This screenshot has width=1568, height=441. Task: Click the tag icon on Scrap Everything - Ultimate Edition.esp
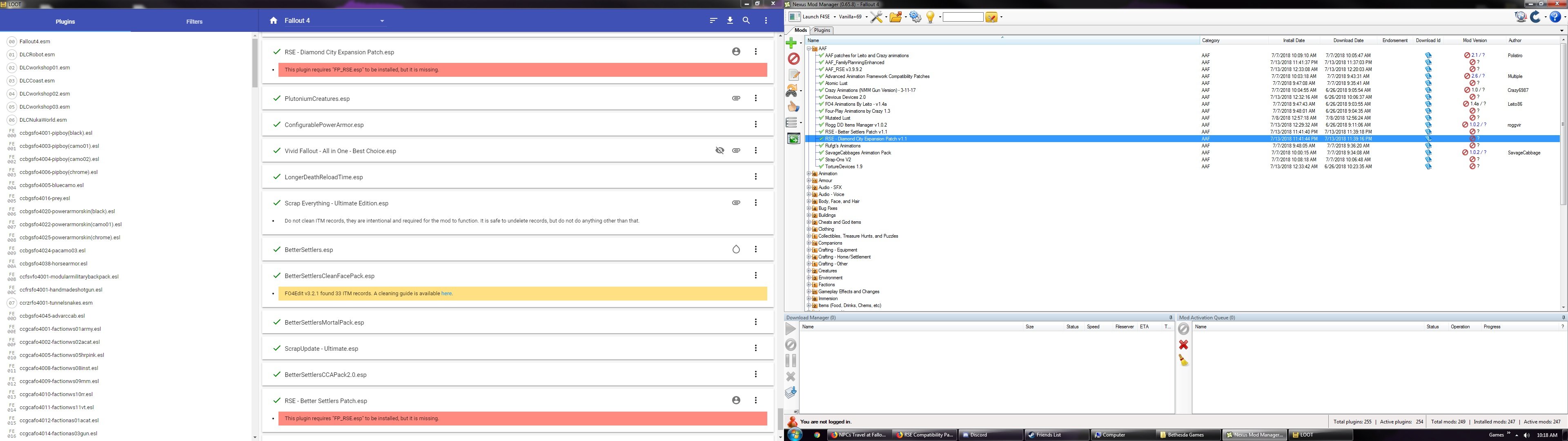coord(736,203)
